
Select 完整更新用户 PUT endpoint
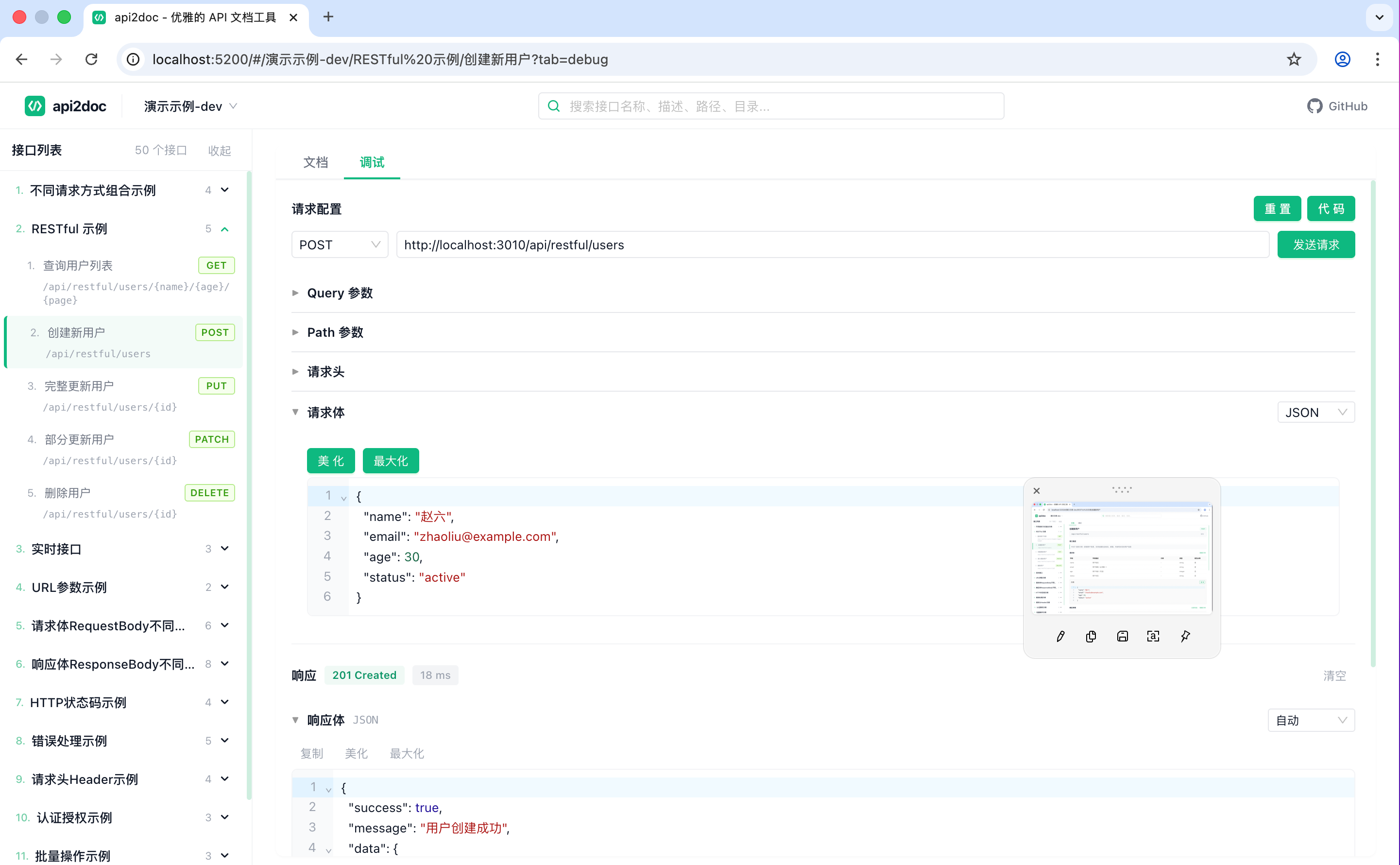click(124, 395)
